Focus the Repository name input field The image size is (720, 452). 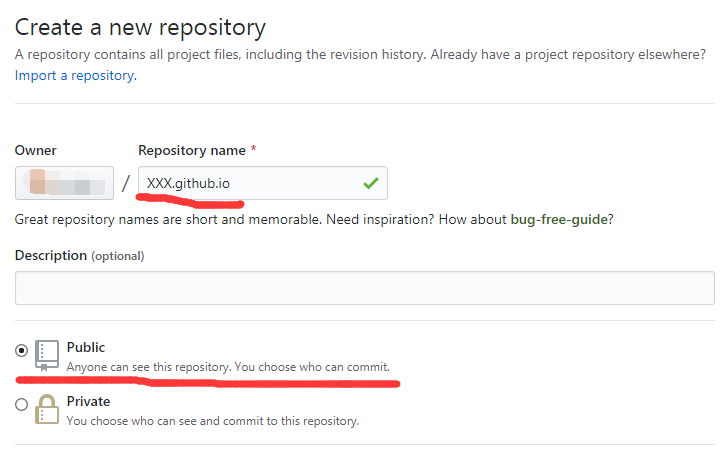250,183
